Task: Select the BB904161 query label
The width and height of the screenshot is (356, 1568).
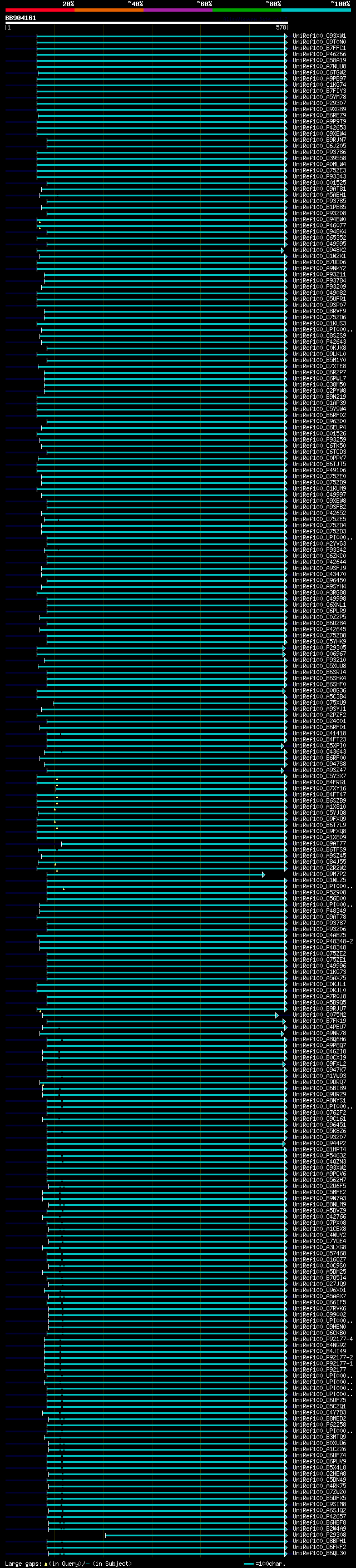Action: click(21, 18)
